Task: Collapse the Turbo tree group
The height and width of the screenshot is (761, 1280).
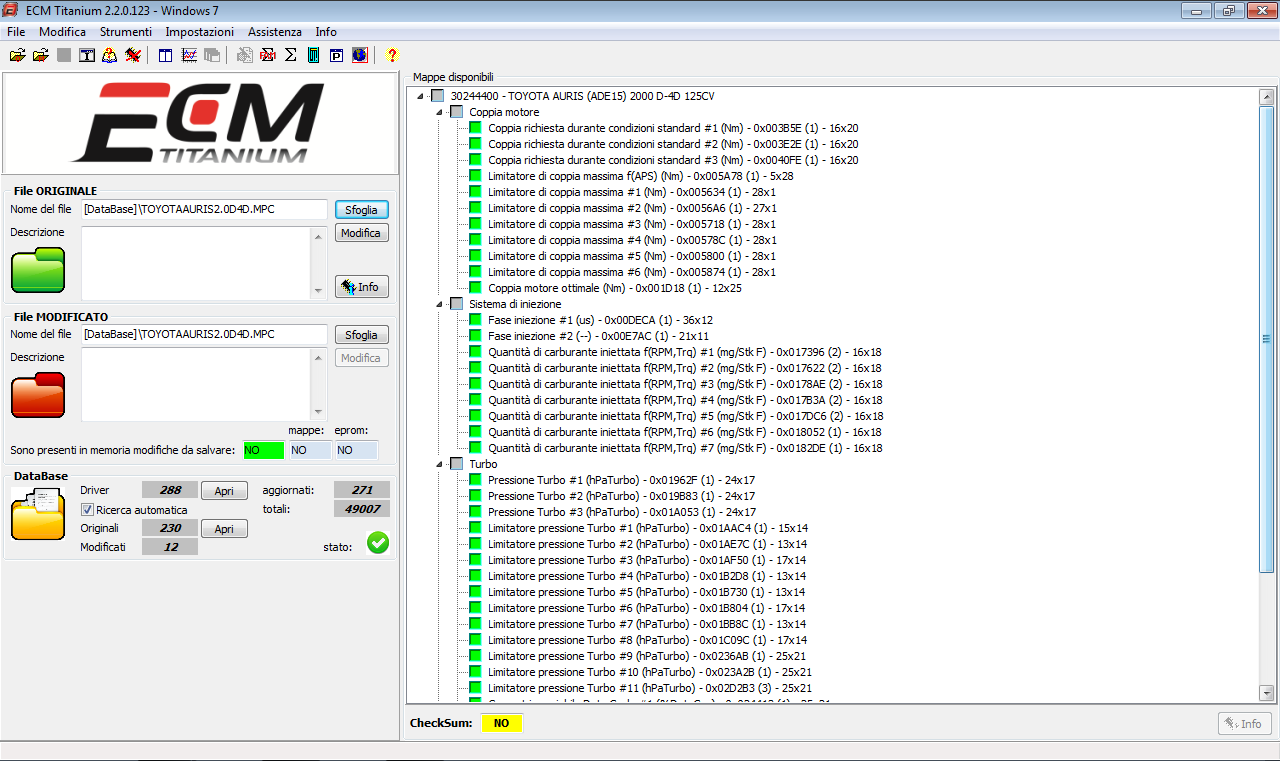Action: (439, 464)
